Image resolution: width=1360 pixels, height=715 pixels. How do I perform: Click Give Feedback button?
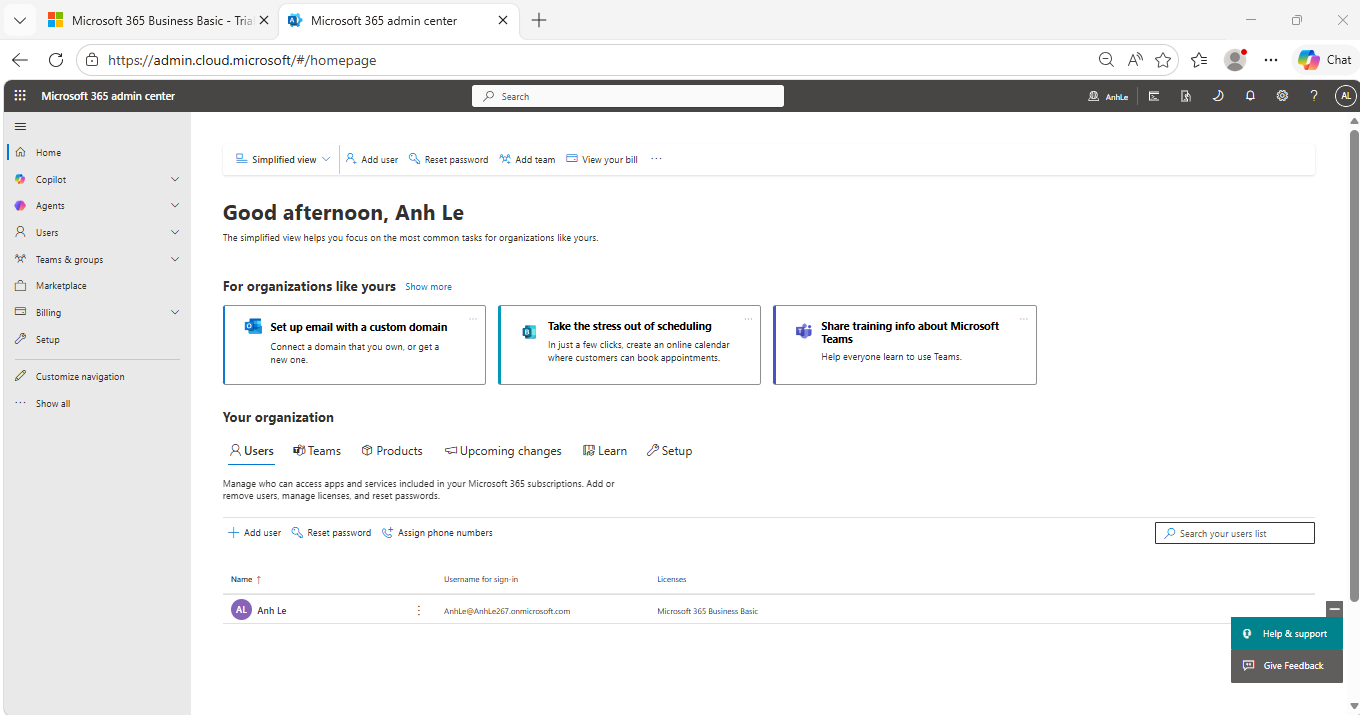point(1287,666)
